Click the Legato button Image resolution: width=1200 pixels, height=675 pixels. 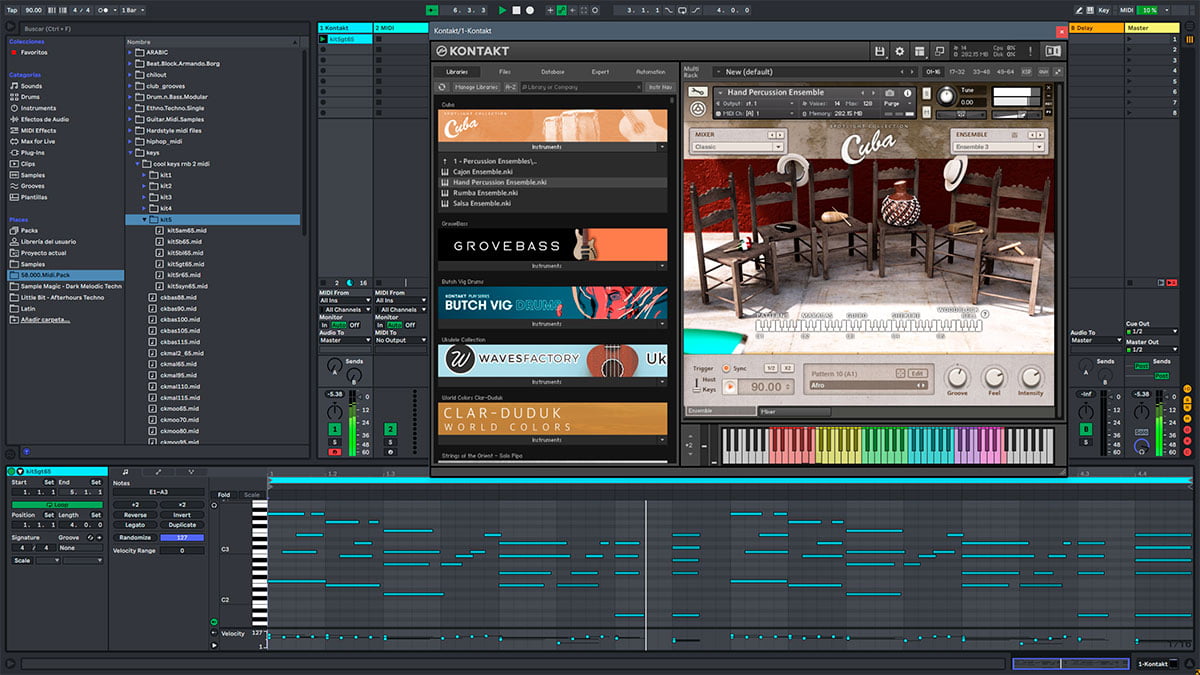click(x=135, y=525)
